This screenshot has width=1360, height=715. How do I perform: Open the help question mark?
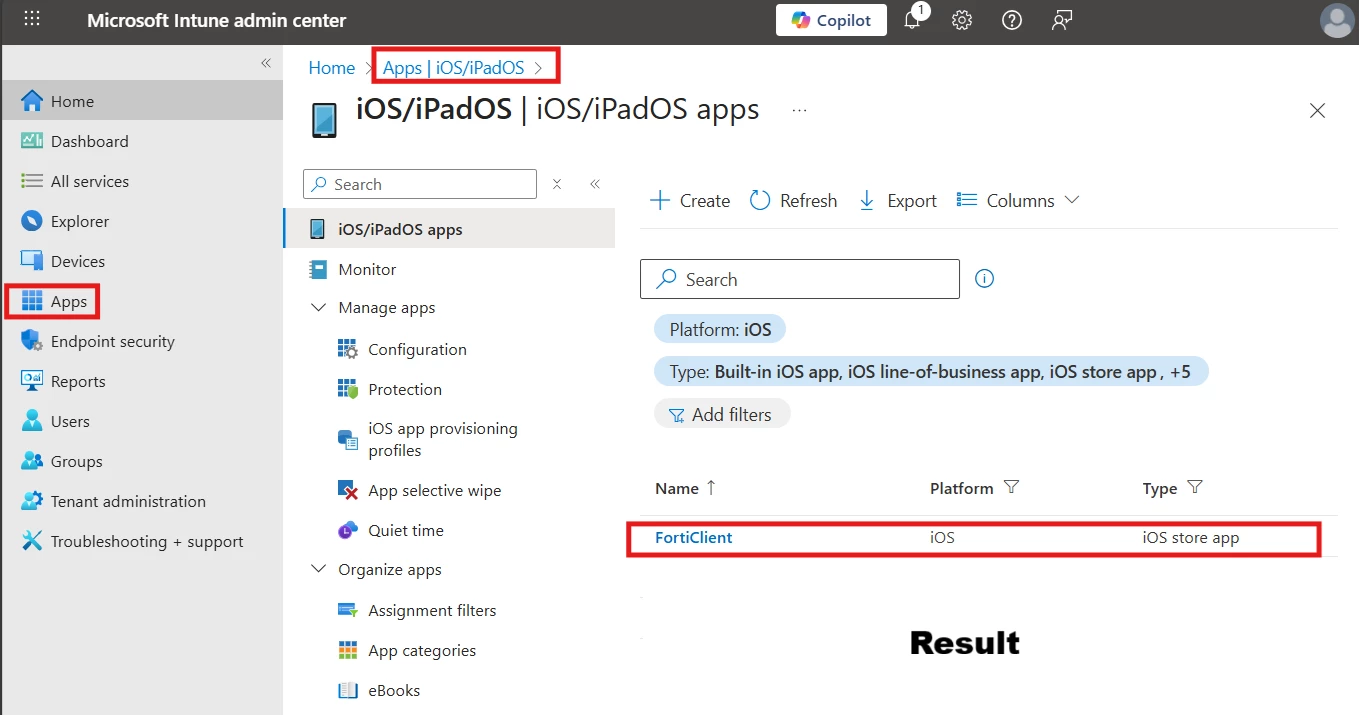click(x=1012, y=20)
